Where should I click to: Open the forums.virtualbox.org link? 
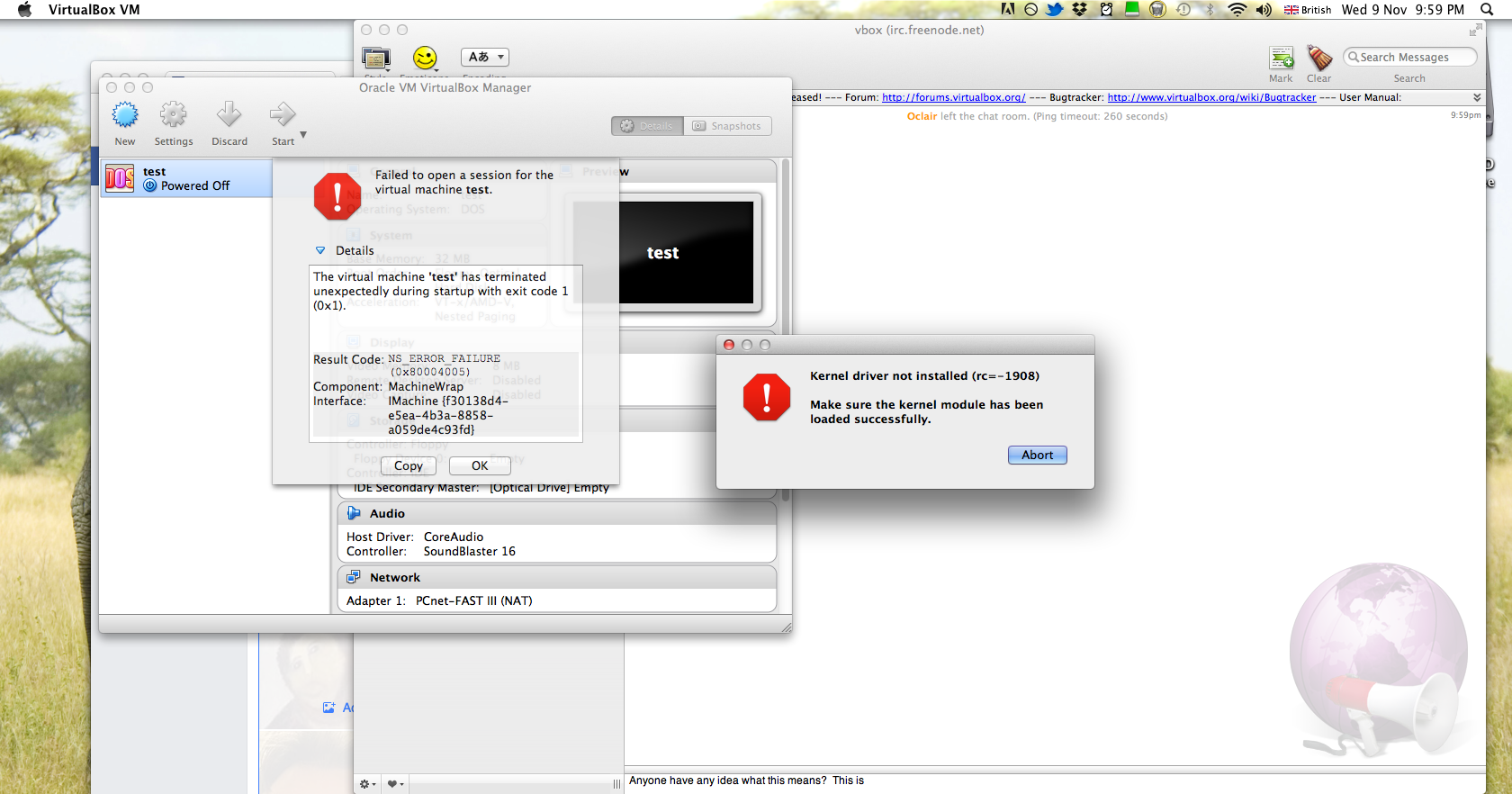click(x=953, y=97)
